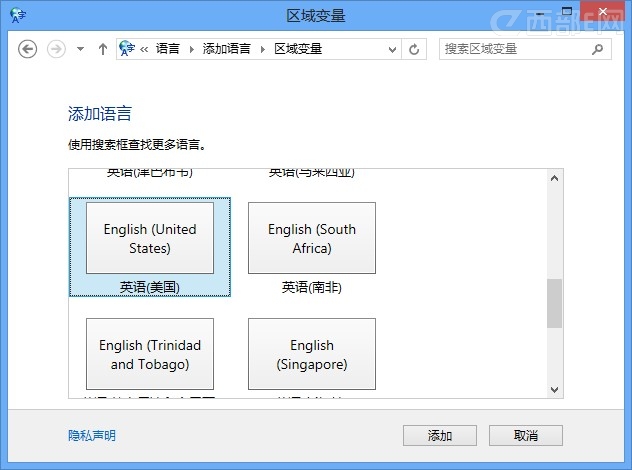Select English (South Africa) language tile
The height and width of the screenshot is (470, 632).
tap(312, 238)
